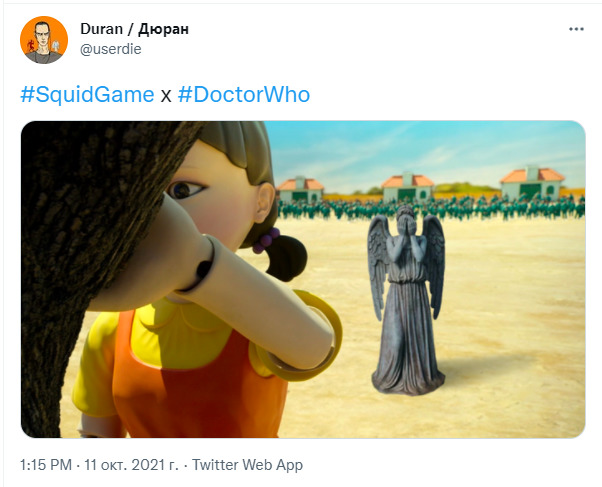Open the attached Squid Game meme image
602x487 pixels.
tap(303, 279)
